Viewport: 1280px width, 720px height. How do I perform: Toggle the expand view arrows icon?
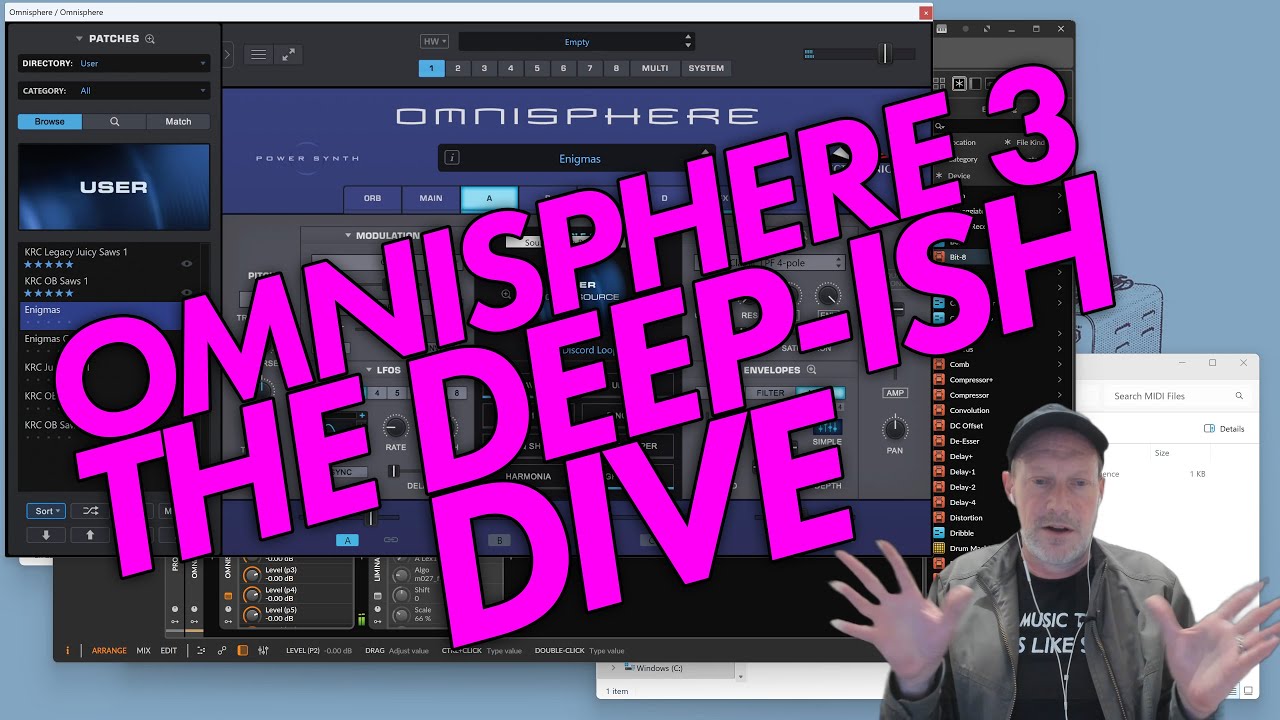click(288, 55)
